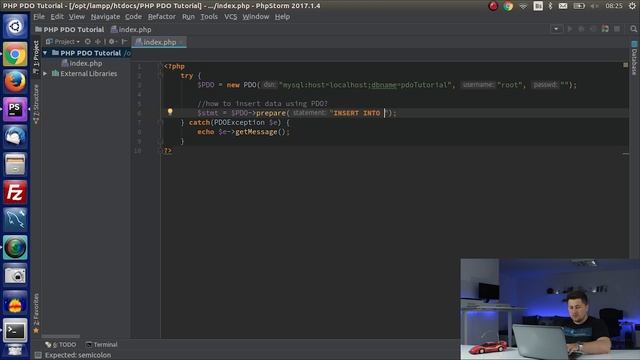Open the screenshot camera app in dock
The height and width of the screenshot is (360, 640).
tap(15, 275)
